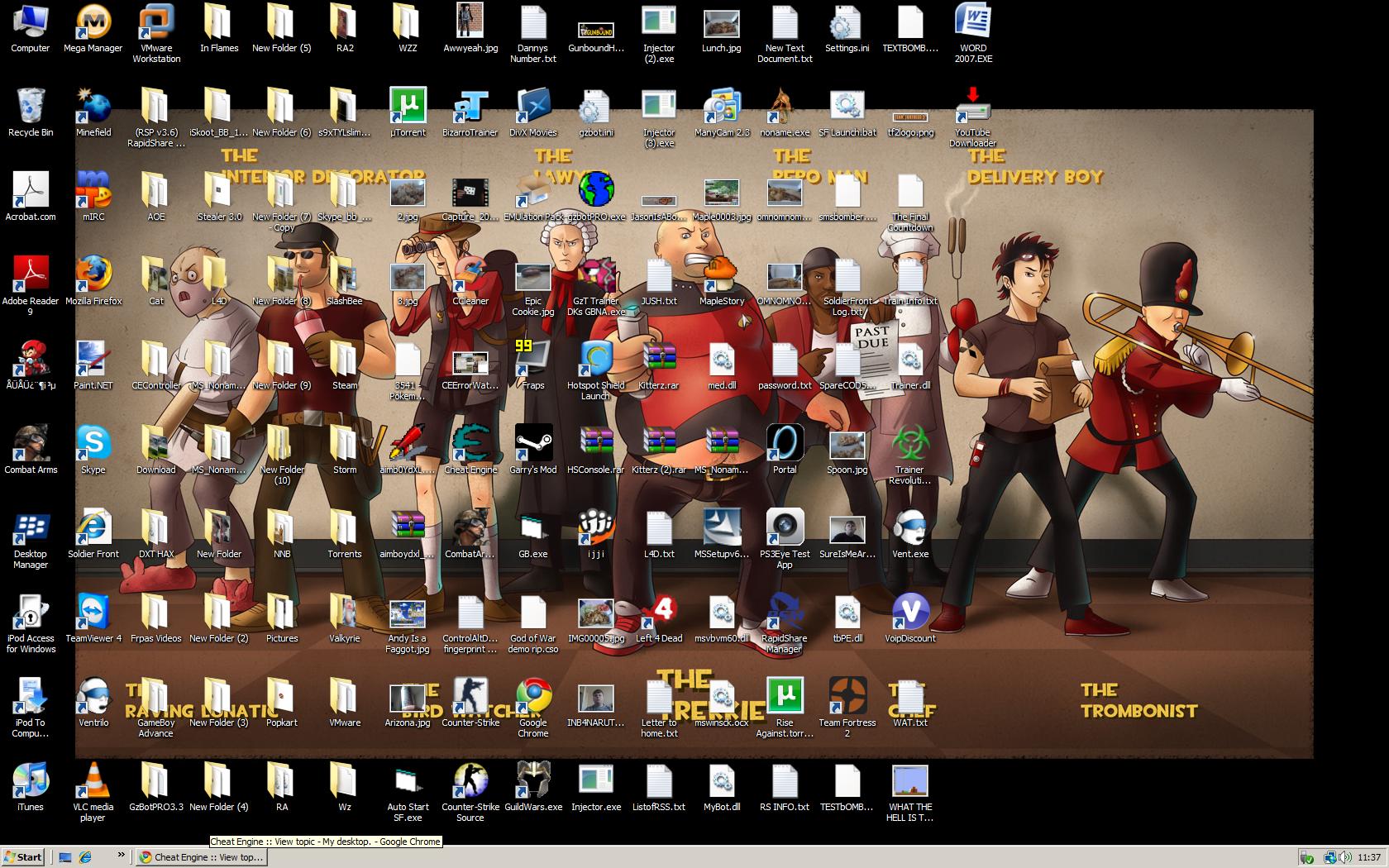The image size is (1389, 868).
Task: Open Hotspot Shield Launch icon
Action: pos(595,371)
